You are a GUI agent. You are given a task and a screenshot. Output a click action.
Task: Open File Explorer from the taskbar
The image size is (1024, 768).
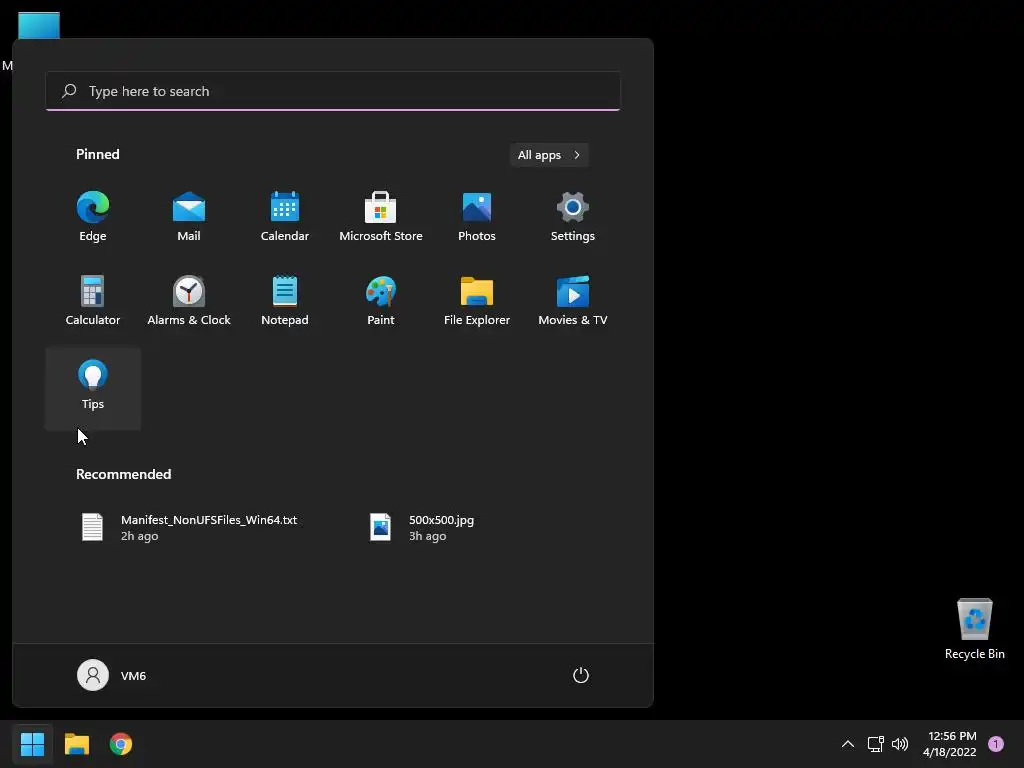(76, 744)
